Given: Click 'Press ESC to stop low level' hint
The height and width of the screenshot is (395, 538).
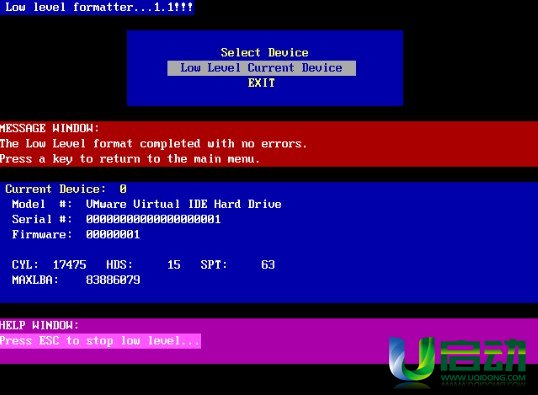Looking at the screenshot, I should [x=100, y=341].
